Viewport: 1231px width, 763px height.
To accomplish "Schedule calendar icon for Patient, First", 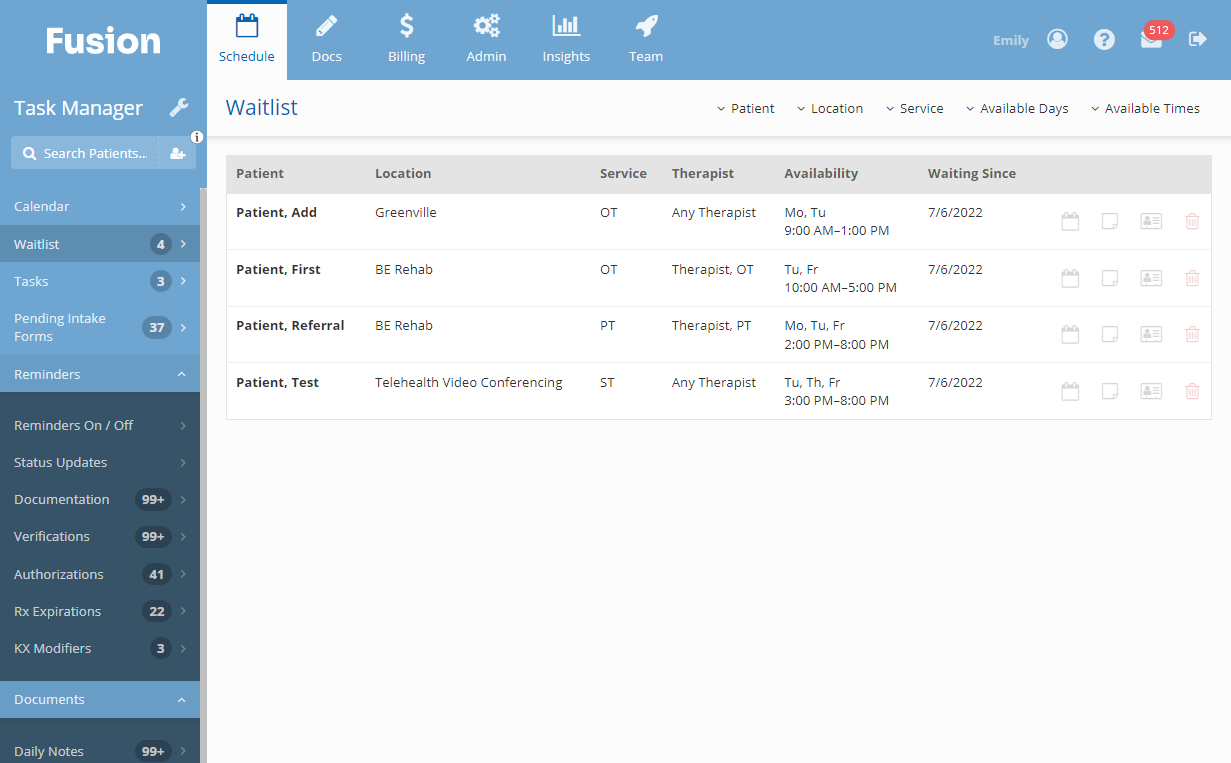I will click(1070, 278).
